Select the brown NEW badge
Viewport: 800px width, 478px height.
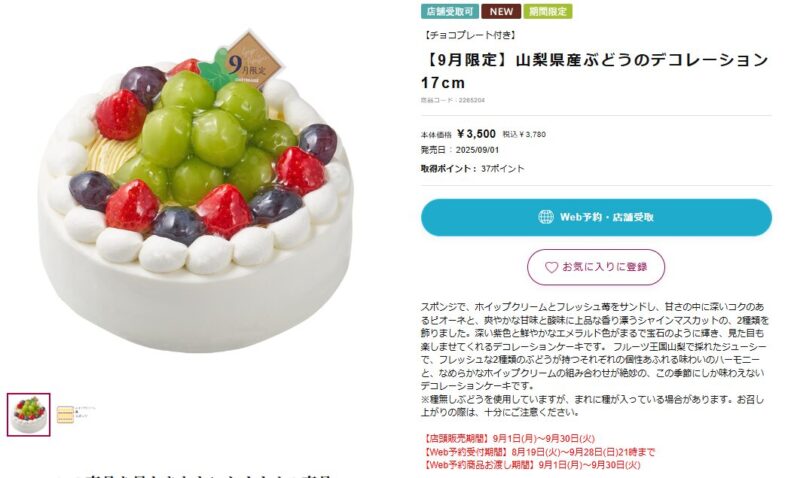pyautogui.click(x=501, y=11)
